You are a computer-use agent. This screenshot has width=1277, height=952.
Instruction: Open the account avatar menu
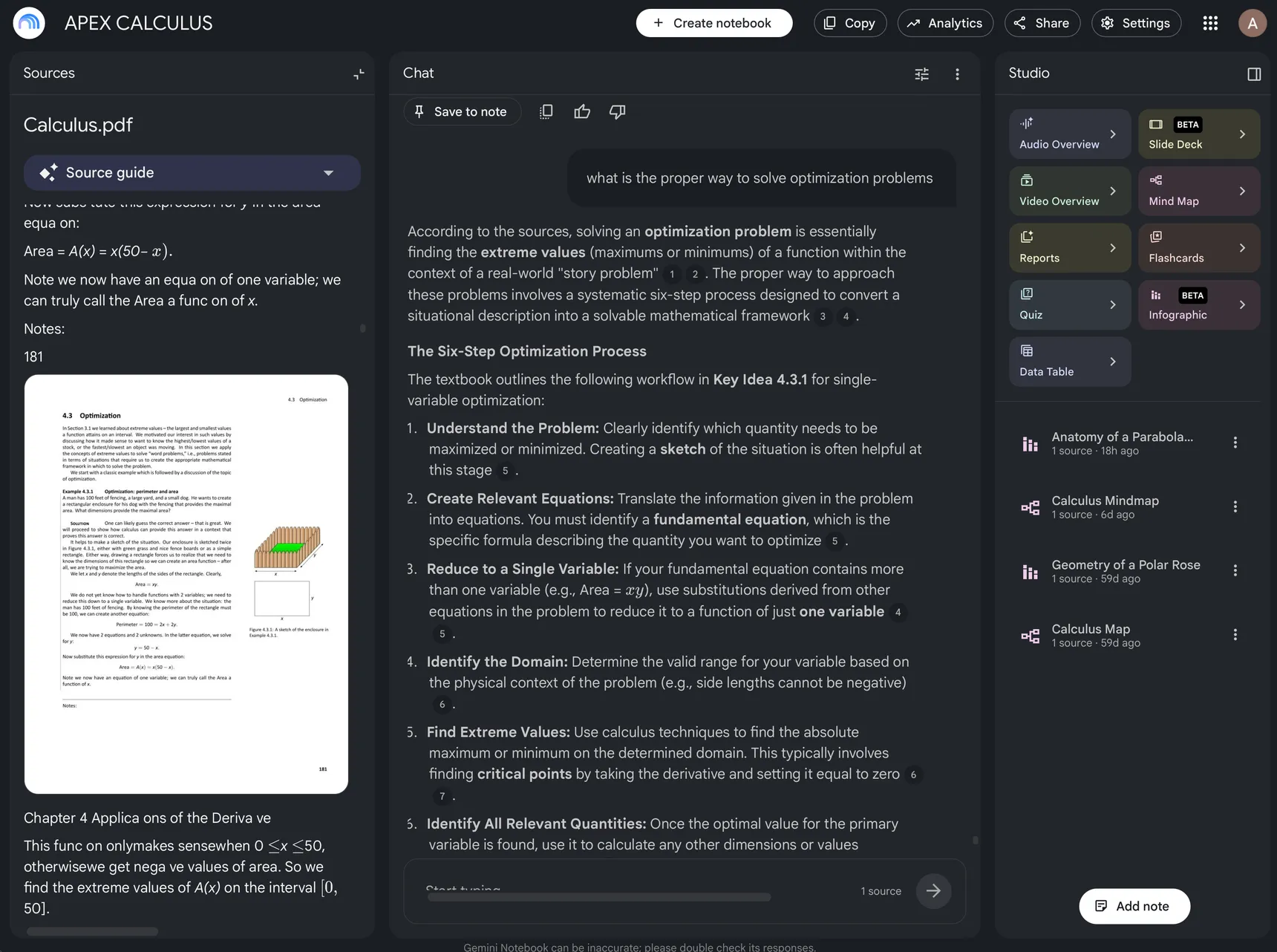1252,23
